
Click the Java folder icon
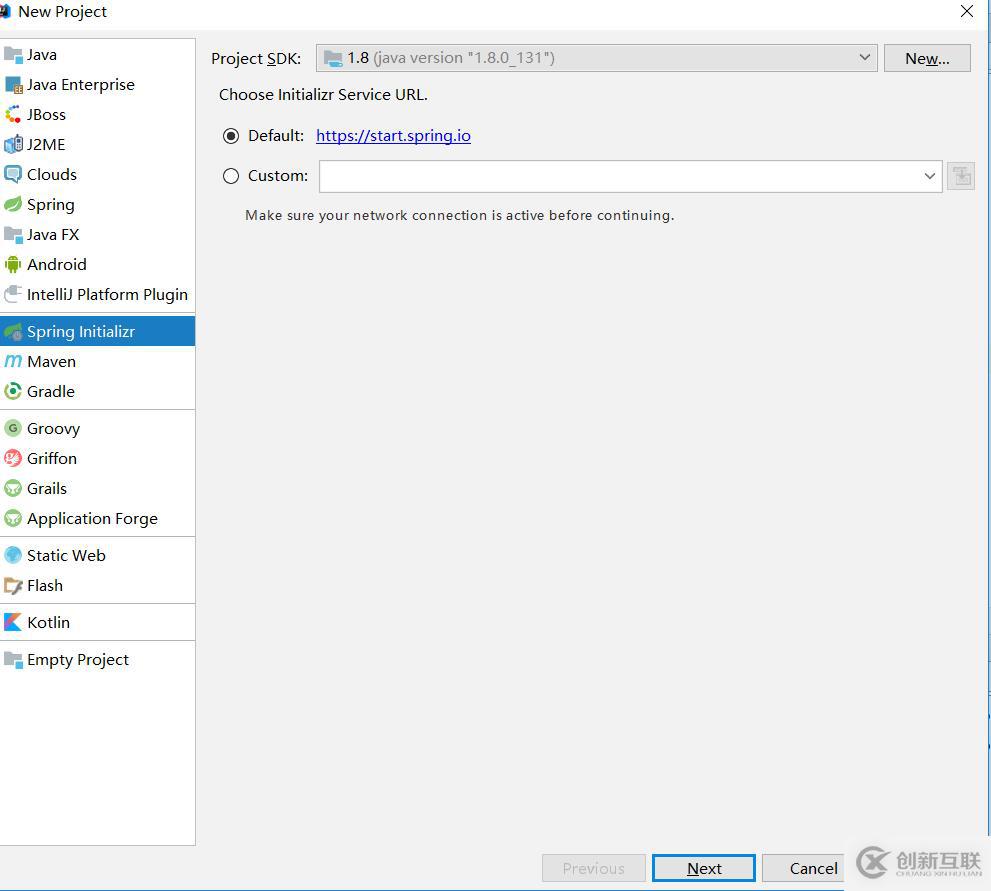pyautogui.click(x=13, y=55)
